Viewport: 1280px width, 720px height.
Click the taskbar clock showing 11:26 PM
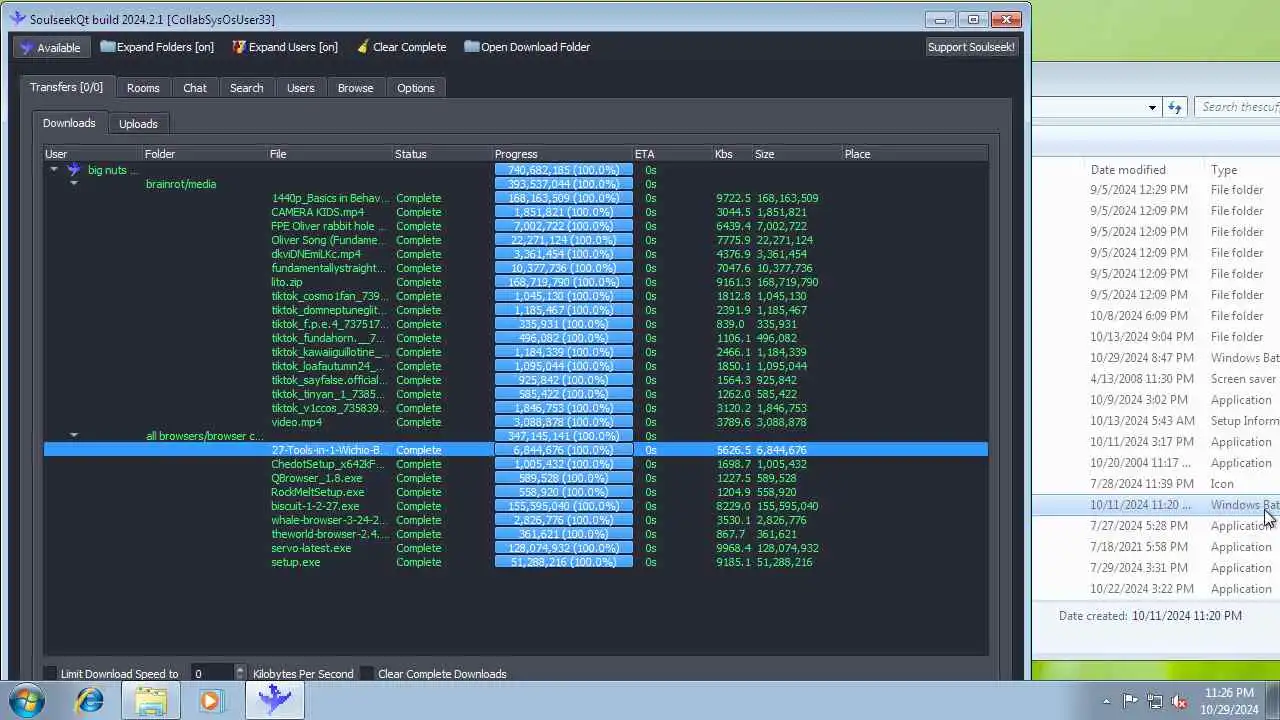(1229, 701)
